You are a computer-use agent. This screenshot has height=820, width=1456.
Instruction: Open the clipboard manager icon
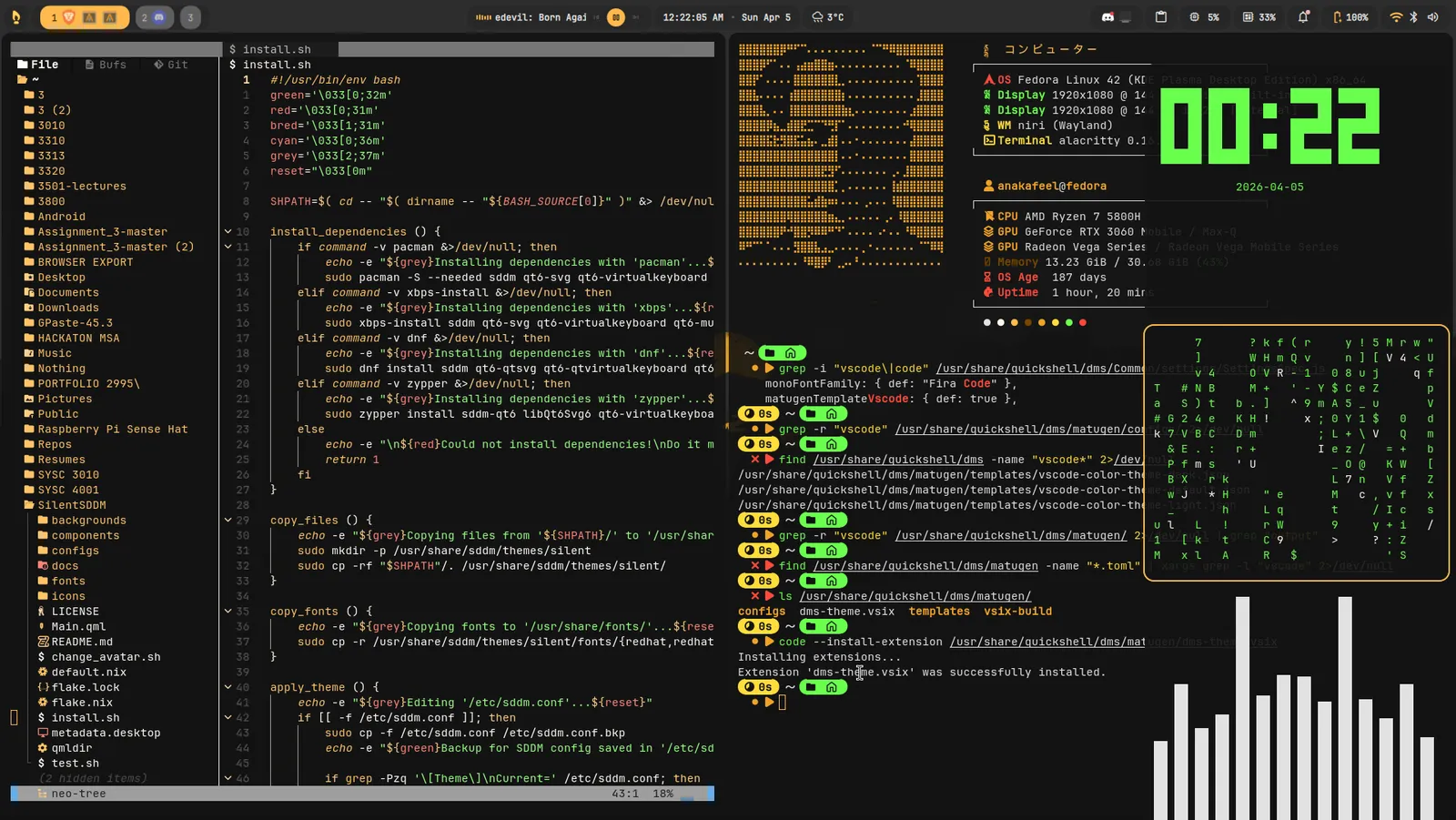[x=1160, y=17]
